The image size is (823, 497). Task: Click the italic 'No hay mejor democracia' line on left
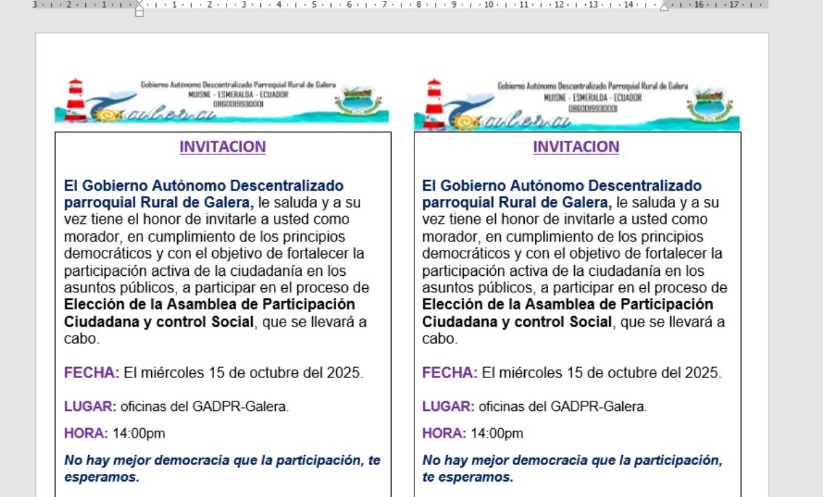pos(222,460)
